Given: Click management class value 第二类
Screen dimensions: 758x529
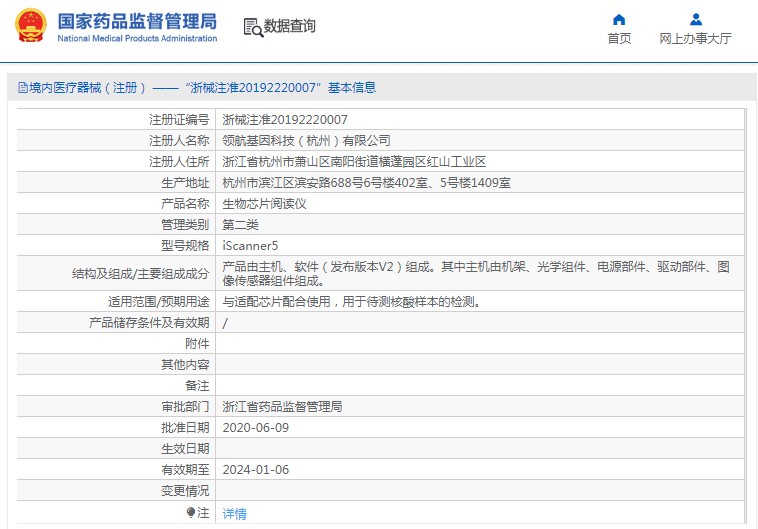Looking at the screenshot, I should point(240,225).
